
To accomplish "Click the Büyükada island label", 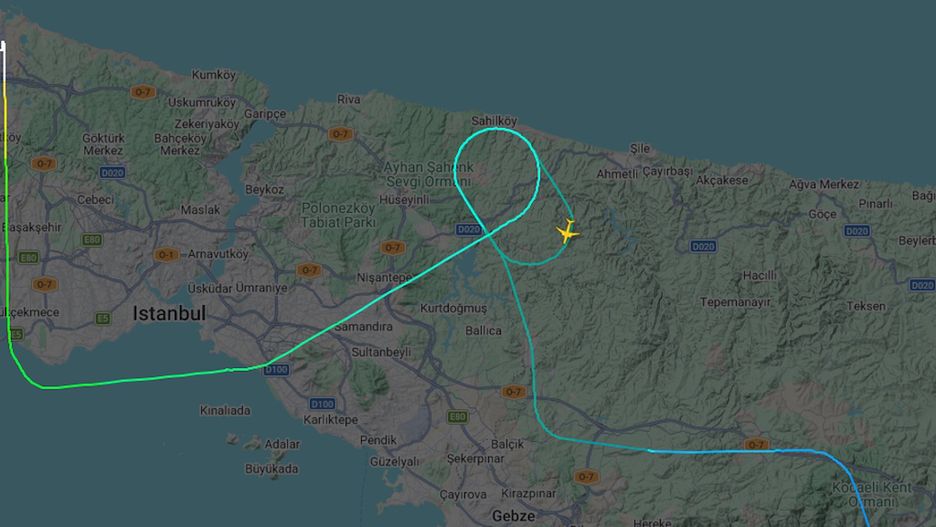I will [x=272, y=469].
